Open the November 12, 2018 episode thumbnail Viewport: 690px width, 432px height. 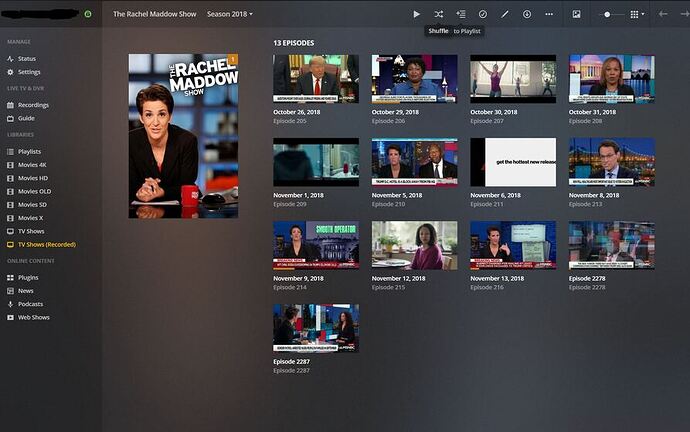coord(415,245)
